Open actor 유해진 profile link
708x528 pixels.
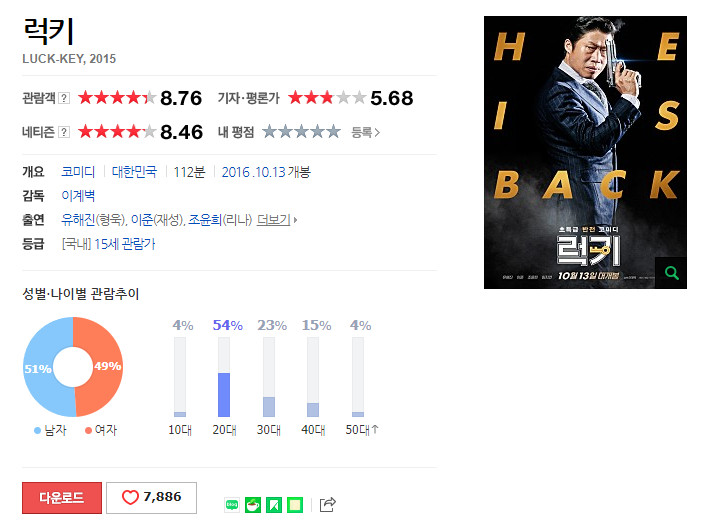(78, 220)
